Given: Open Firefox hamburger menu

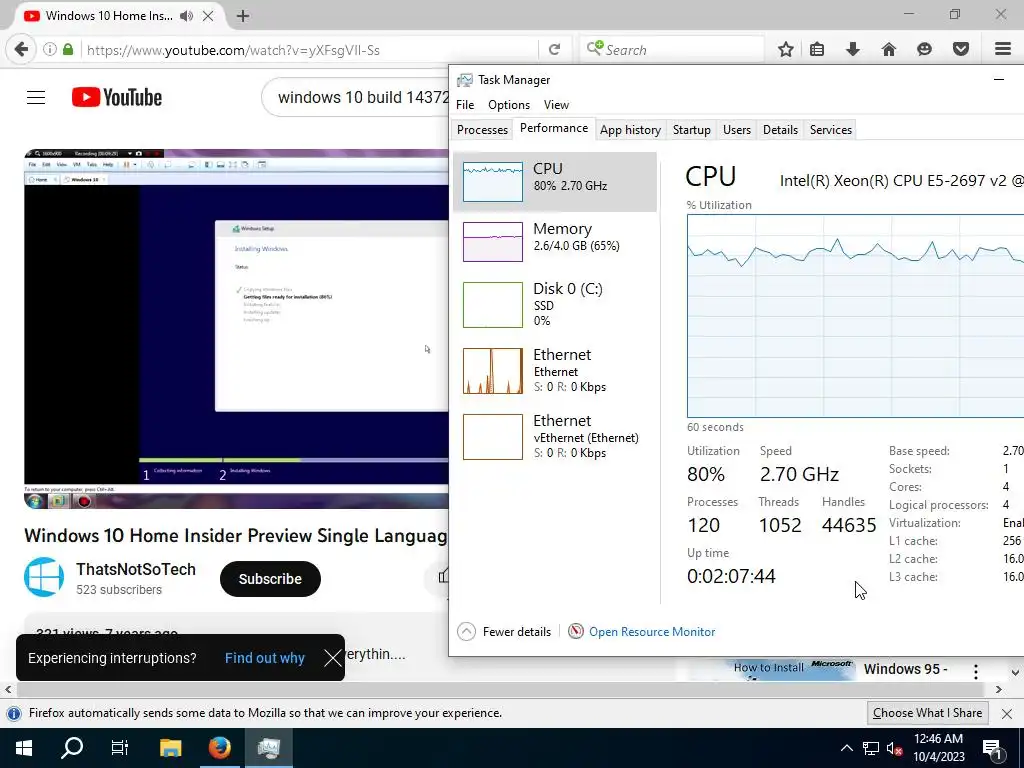Looking at the screenshot, I should tap(1003, 49).
